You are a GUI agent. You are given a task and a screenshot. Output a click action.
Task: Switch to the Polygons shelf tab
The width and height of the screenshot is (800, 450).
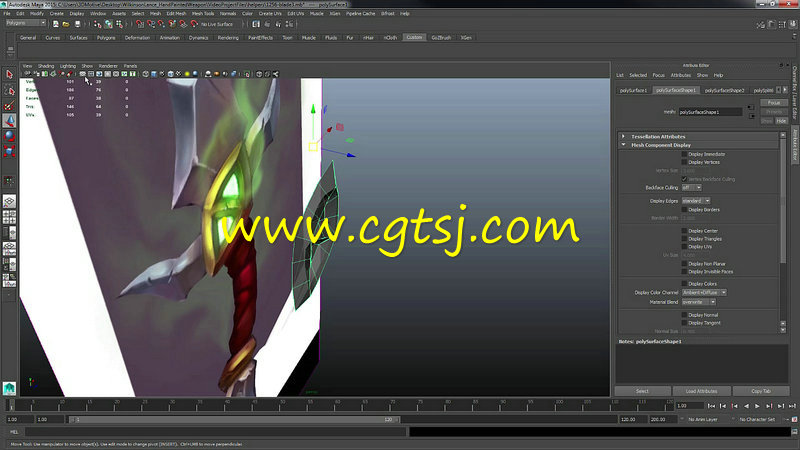[x=106, y=38]
